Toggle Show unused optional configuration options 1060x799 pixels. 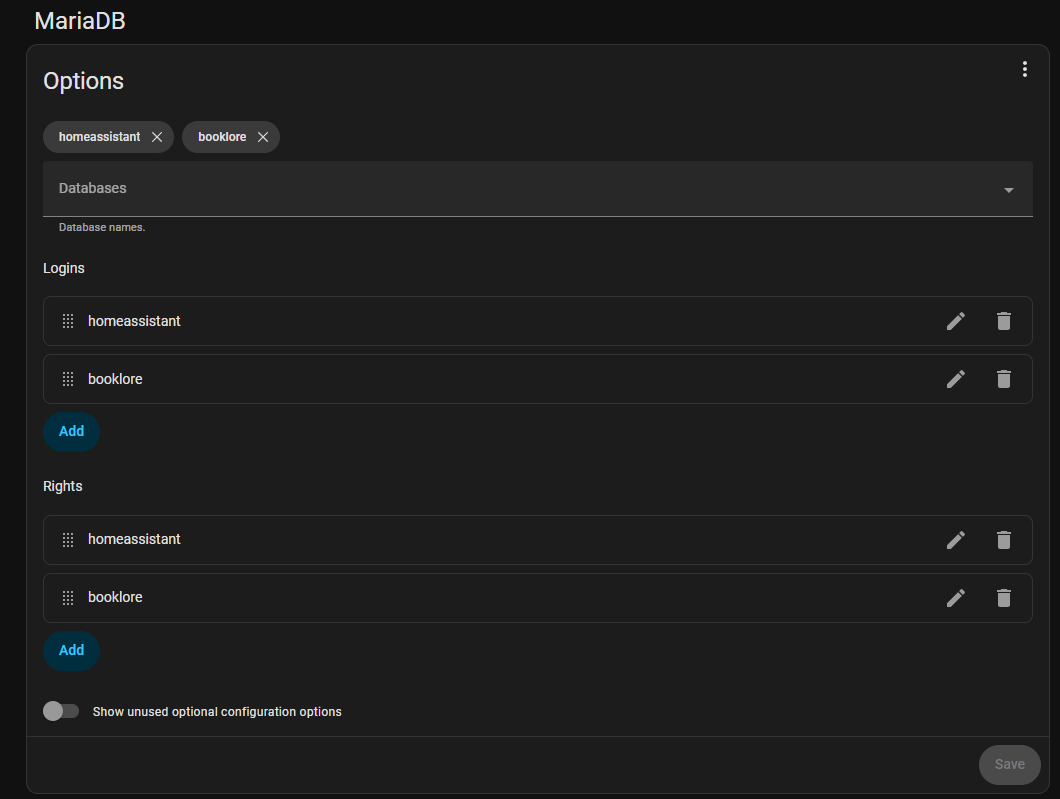61,711
